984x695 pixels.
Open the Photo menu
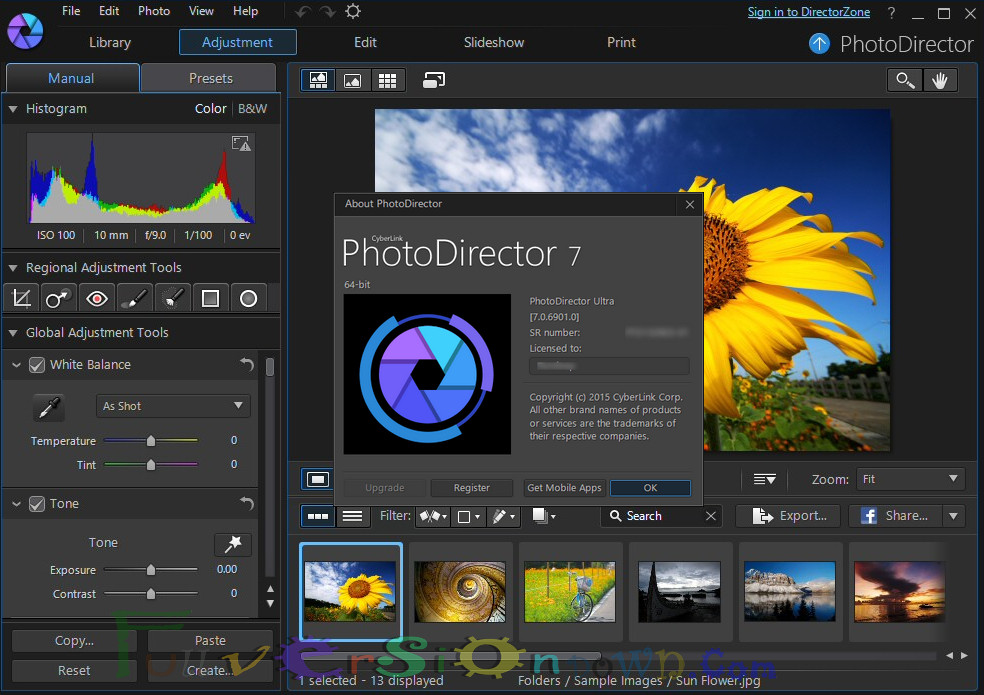tap(154, 11)
